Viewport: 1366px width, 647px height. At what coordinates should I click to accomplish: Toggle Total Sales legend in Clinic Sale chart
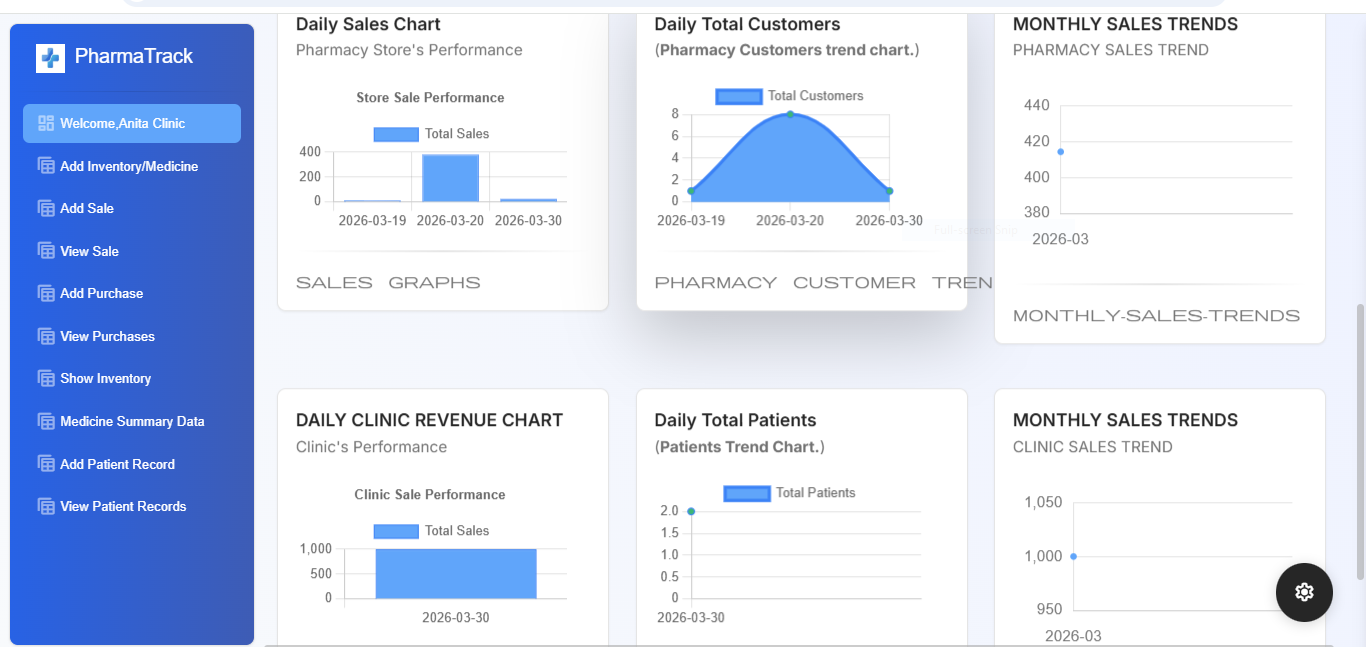click(x=396, y=531)
